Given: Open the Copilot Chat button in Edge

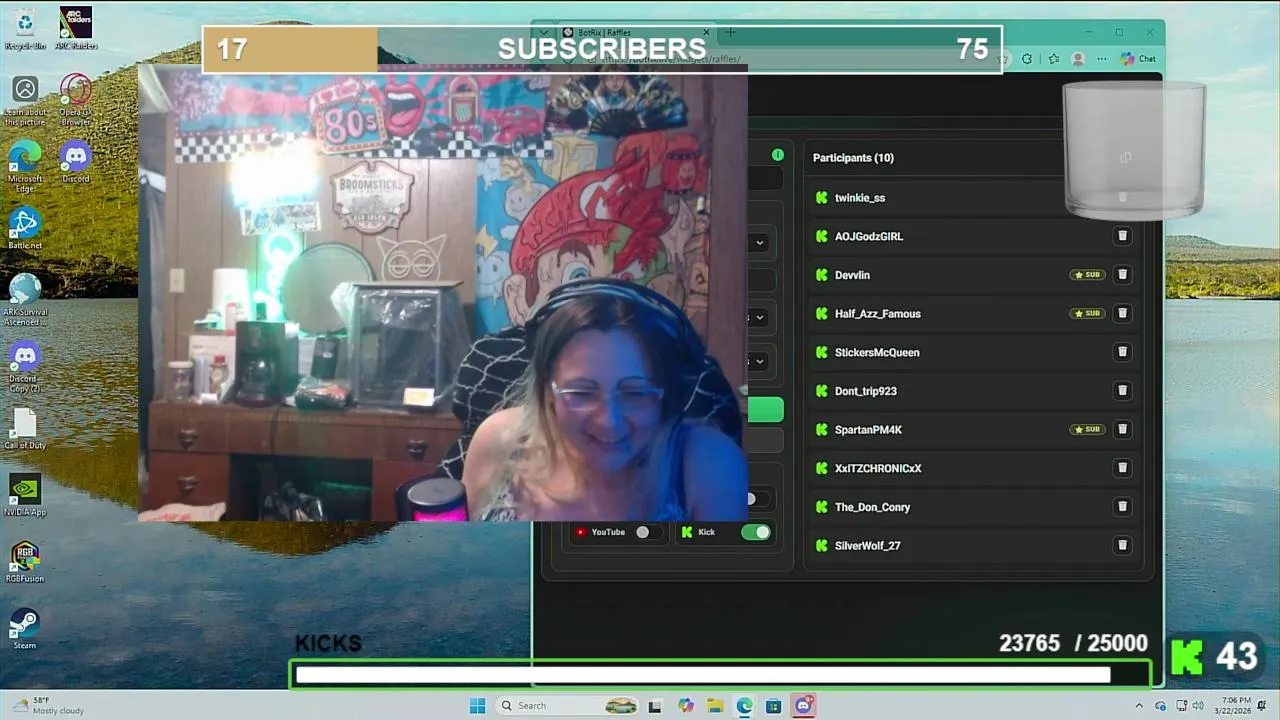Looking at the screenshot, I should point(1138,59).
